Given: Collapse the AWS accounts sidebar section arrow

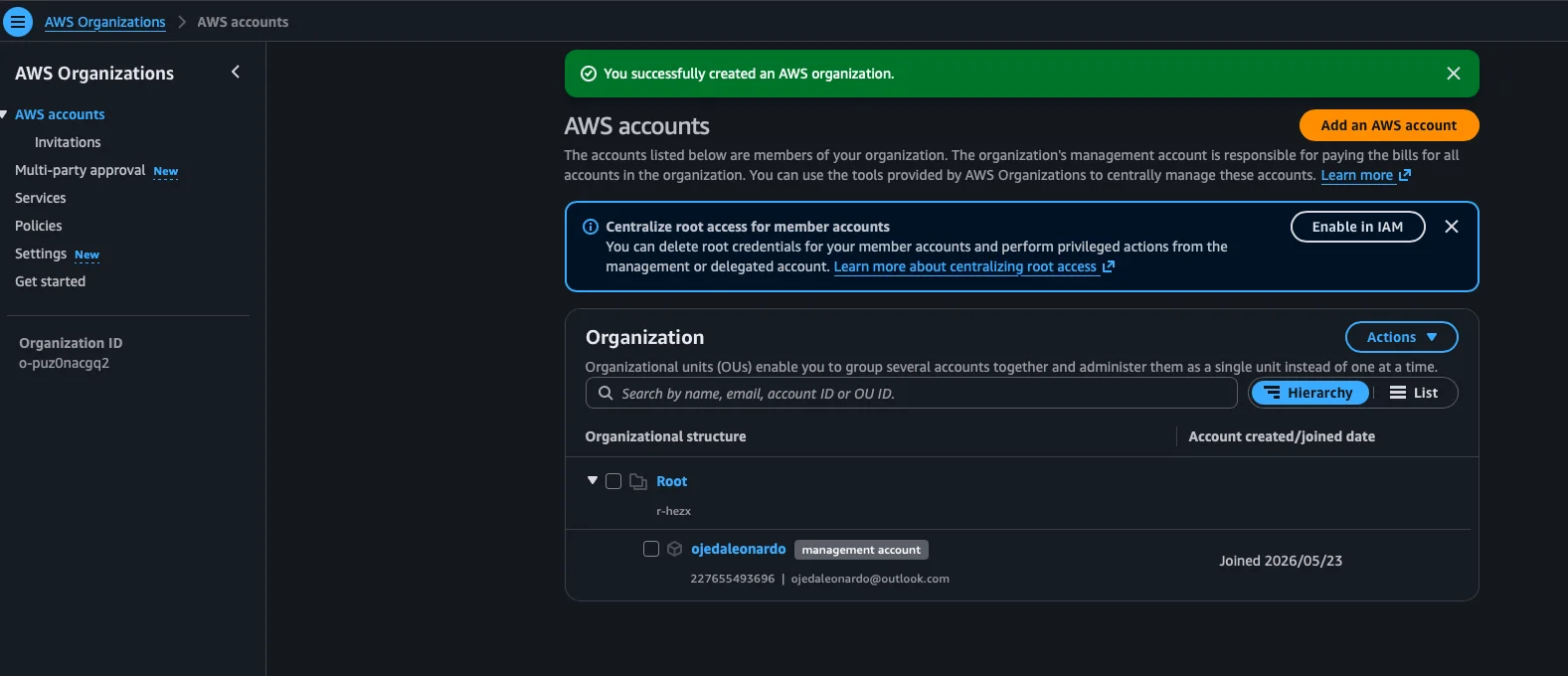Looking at the screenshot, I should 4,114.
